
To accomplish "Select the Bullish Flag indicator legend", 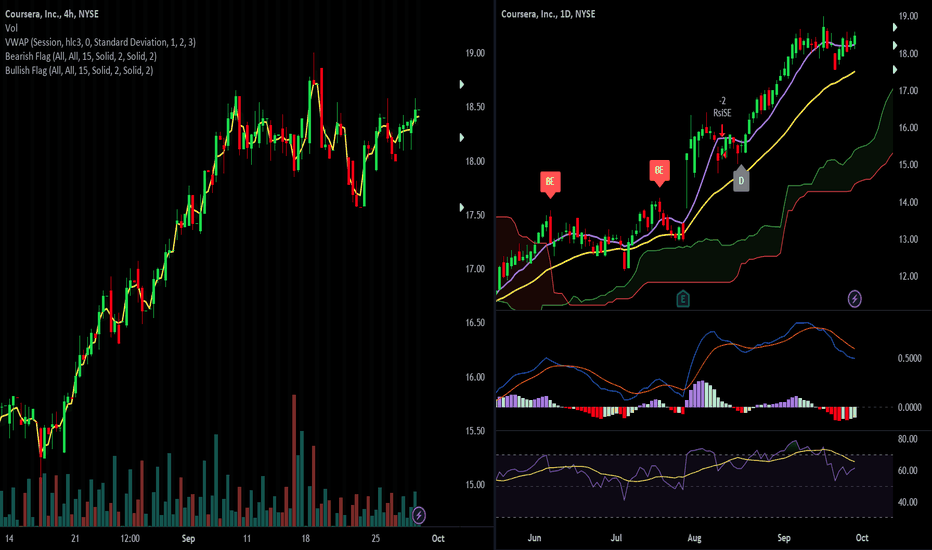I will (79, 71).
